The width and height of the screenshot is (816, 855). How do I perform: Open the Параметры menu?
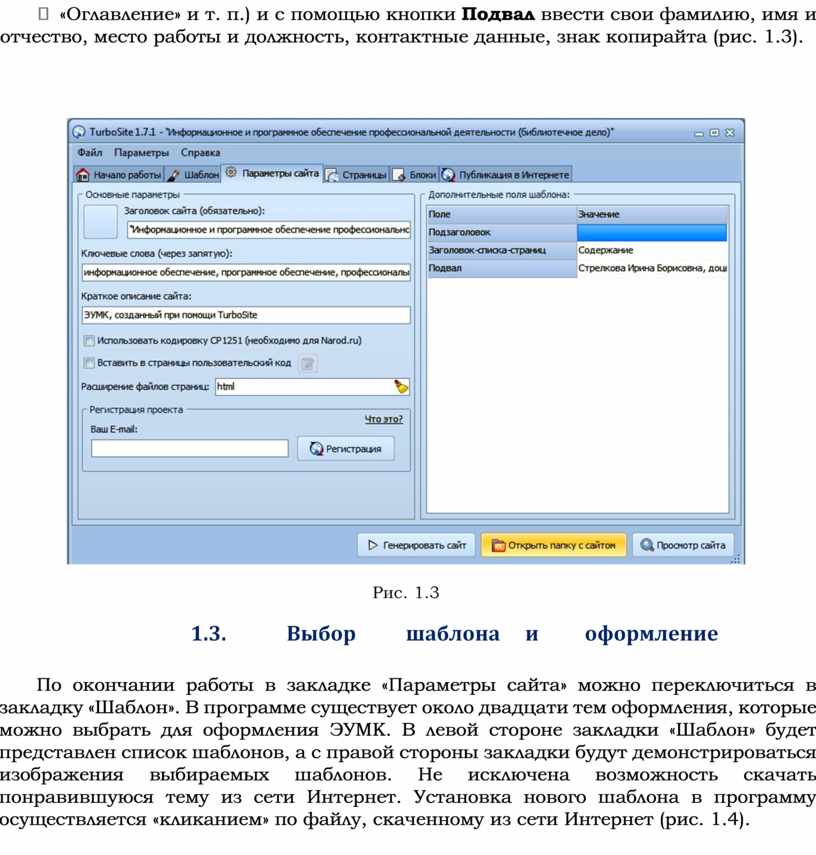pyautogui.click(x=141, y=153)
